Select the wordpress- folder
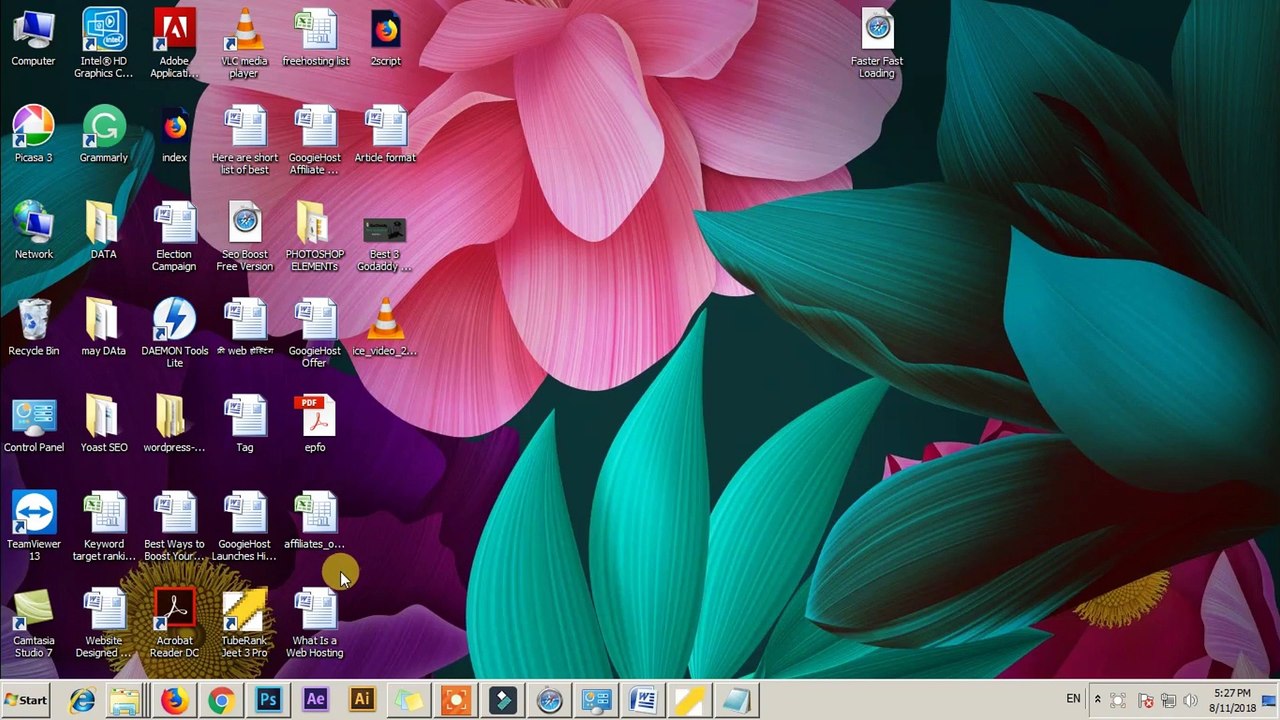This screenshot has height=720, width=1280. (x=174, y=425)
